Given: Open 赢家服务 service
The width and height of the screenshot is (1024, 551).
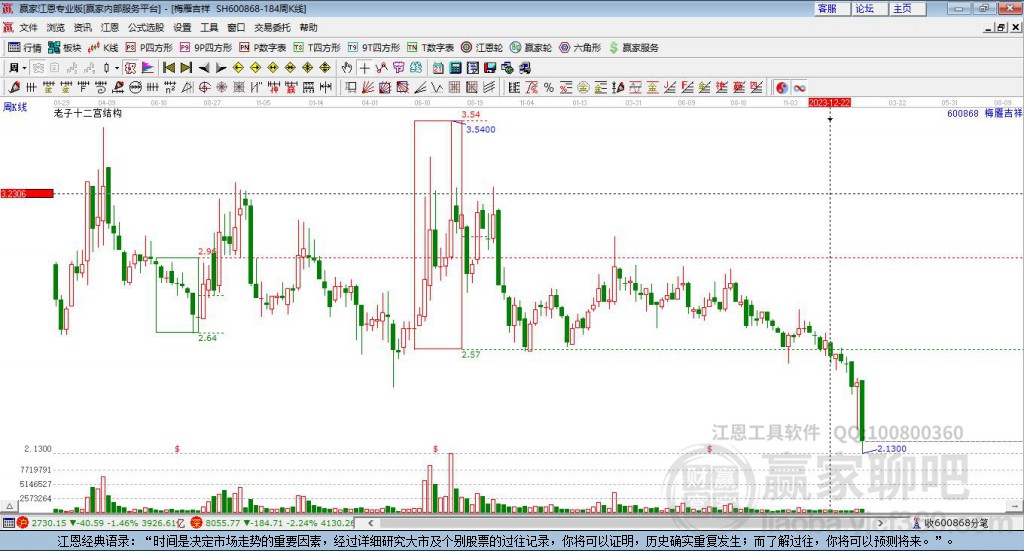Looking at the screenshot, I should point(633,48).
